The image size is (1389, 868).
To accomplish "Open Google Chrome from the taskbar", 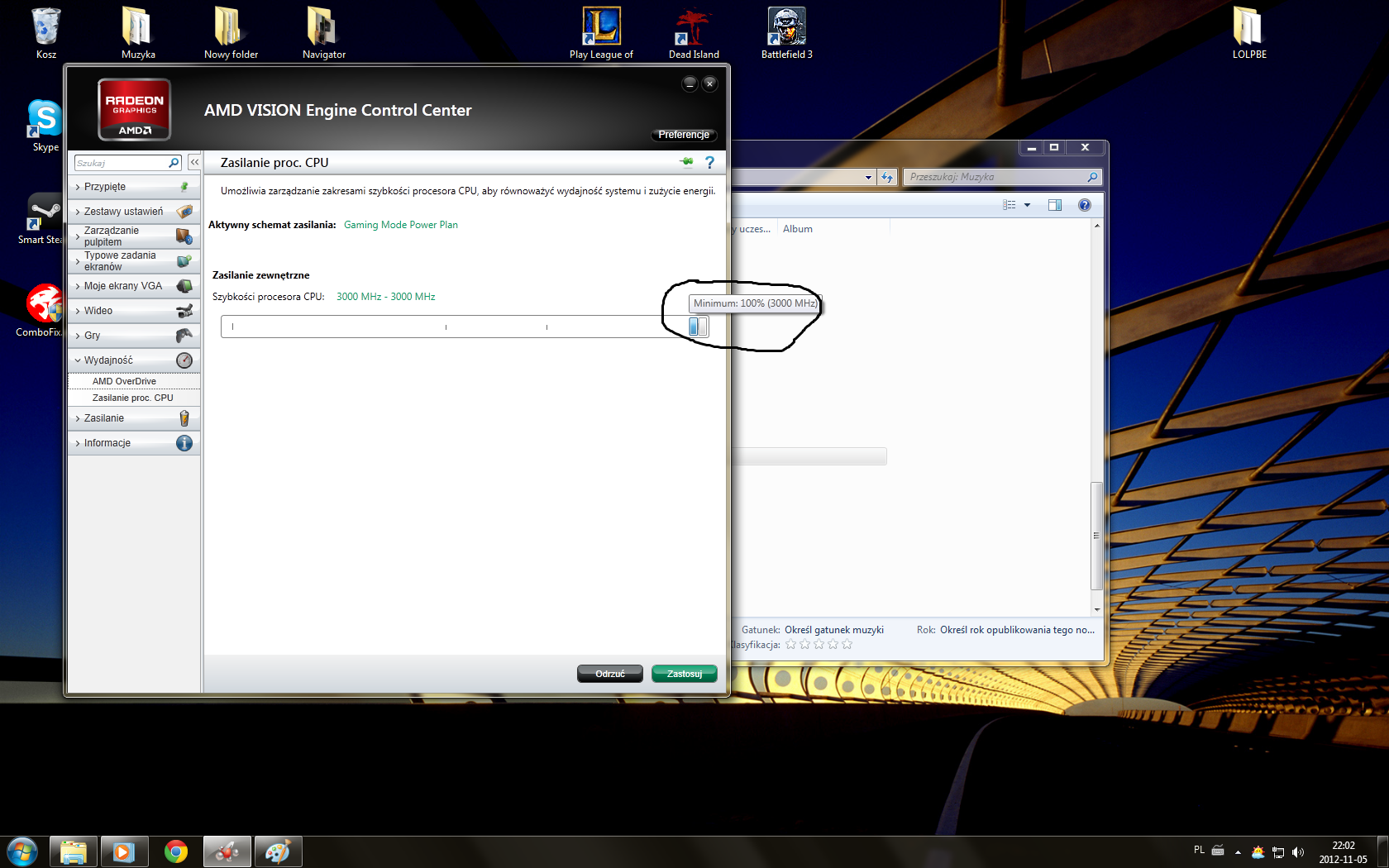I will [175, 851].
